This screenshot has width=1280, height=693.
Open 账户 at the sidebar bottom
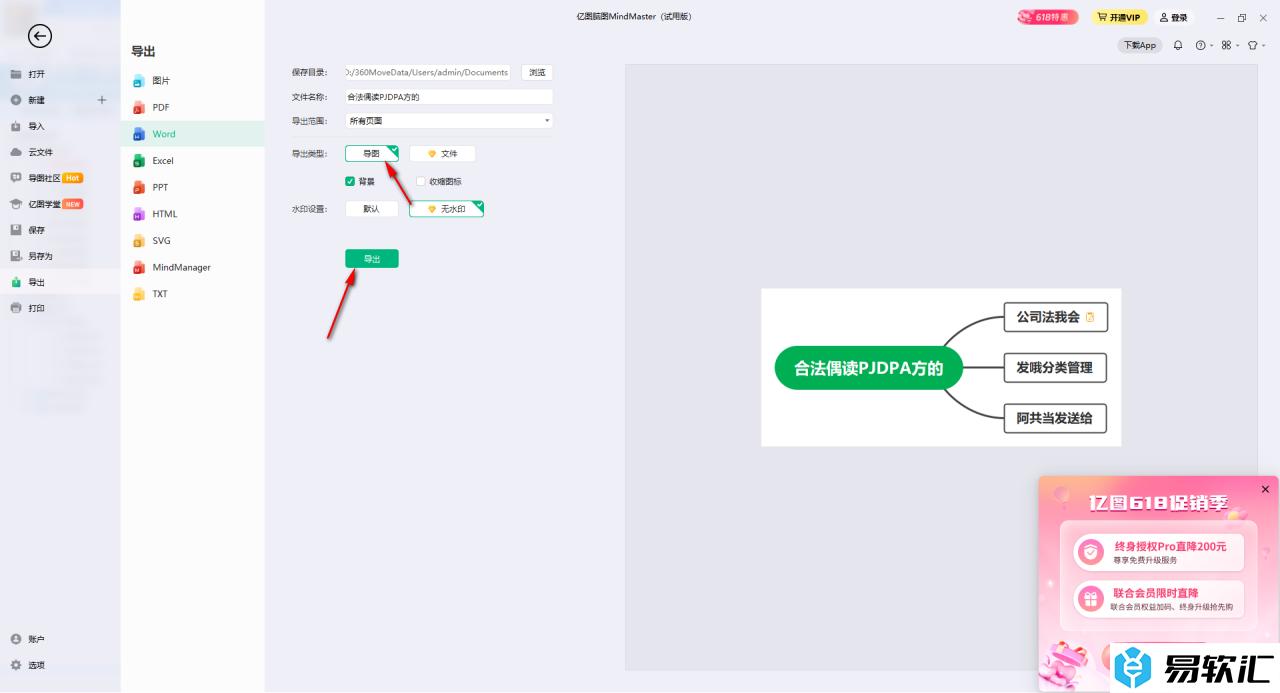click(x=60, y=639)
